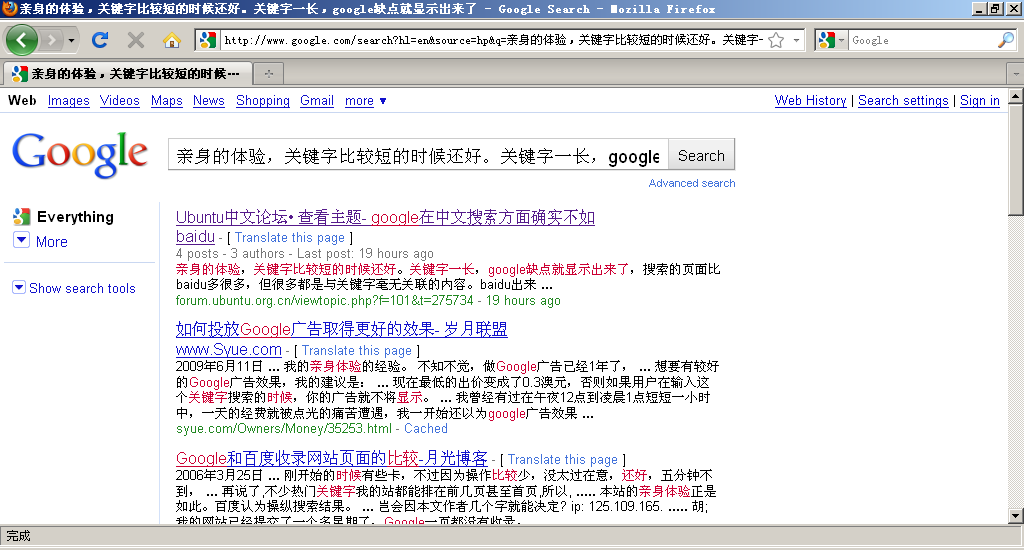
Task: Go back with the green back arrow
Action: click(22, 40)
